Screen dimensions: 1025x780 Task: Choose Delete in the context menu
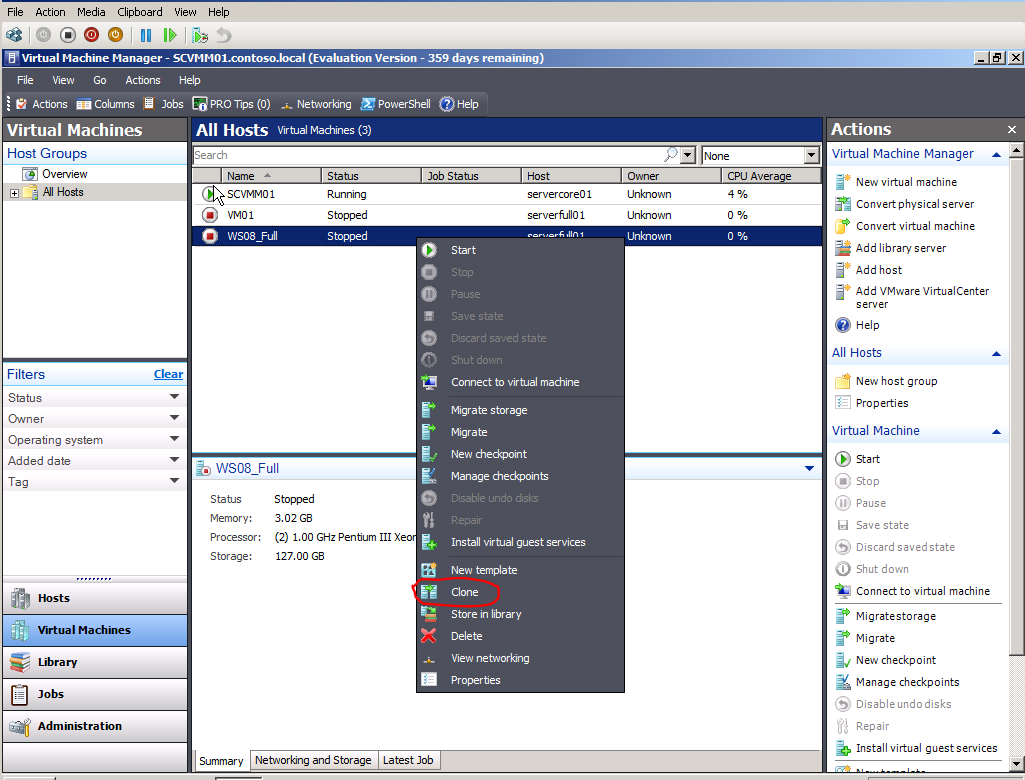click(520, 636)
